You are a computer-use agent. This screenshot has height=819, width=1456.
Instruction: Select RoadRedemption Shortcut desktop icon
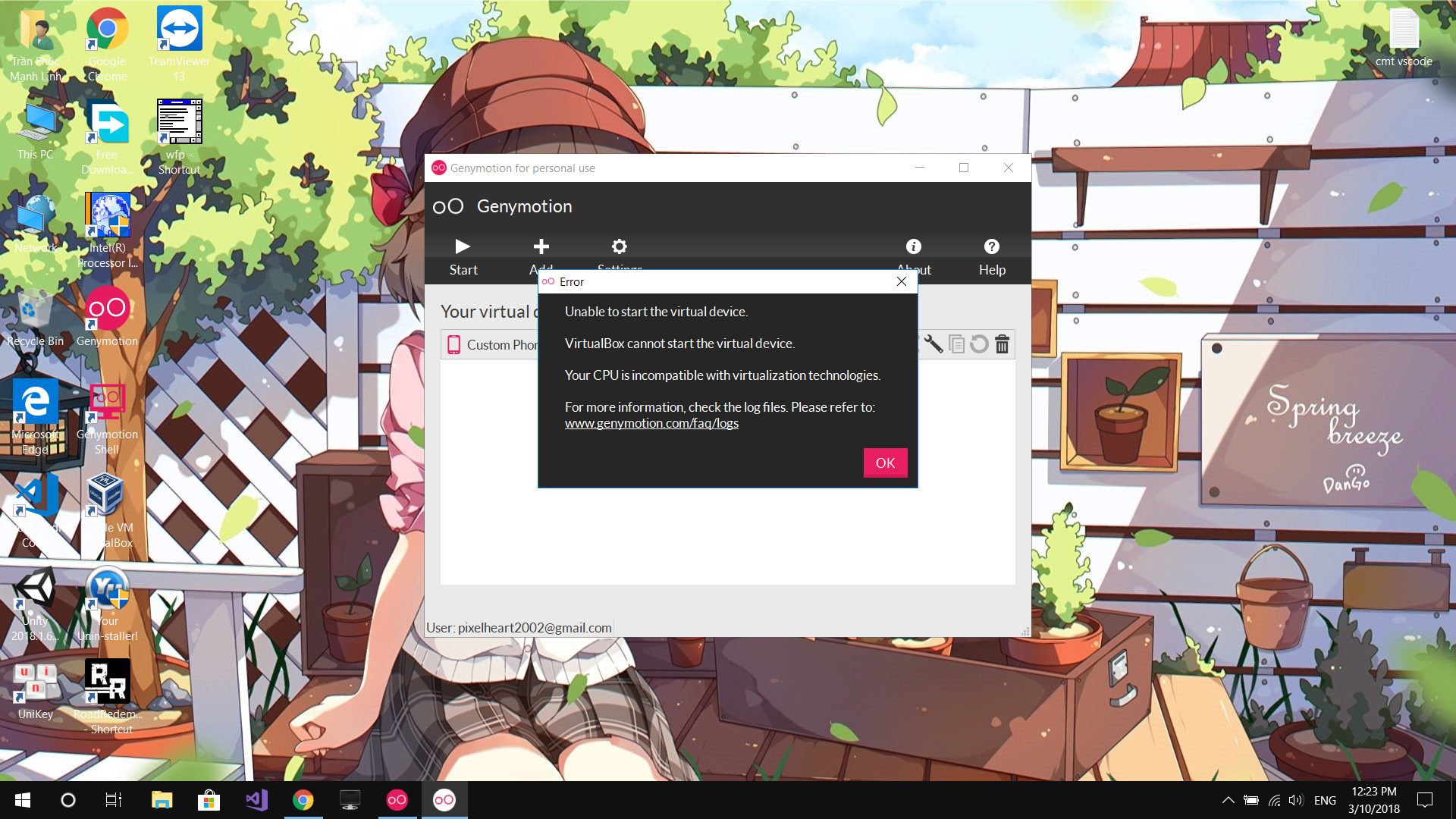tap(107, 698)
